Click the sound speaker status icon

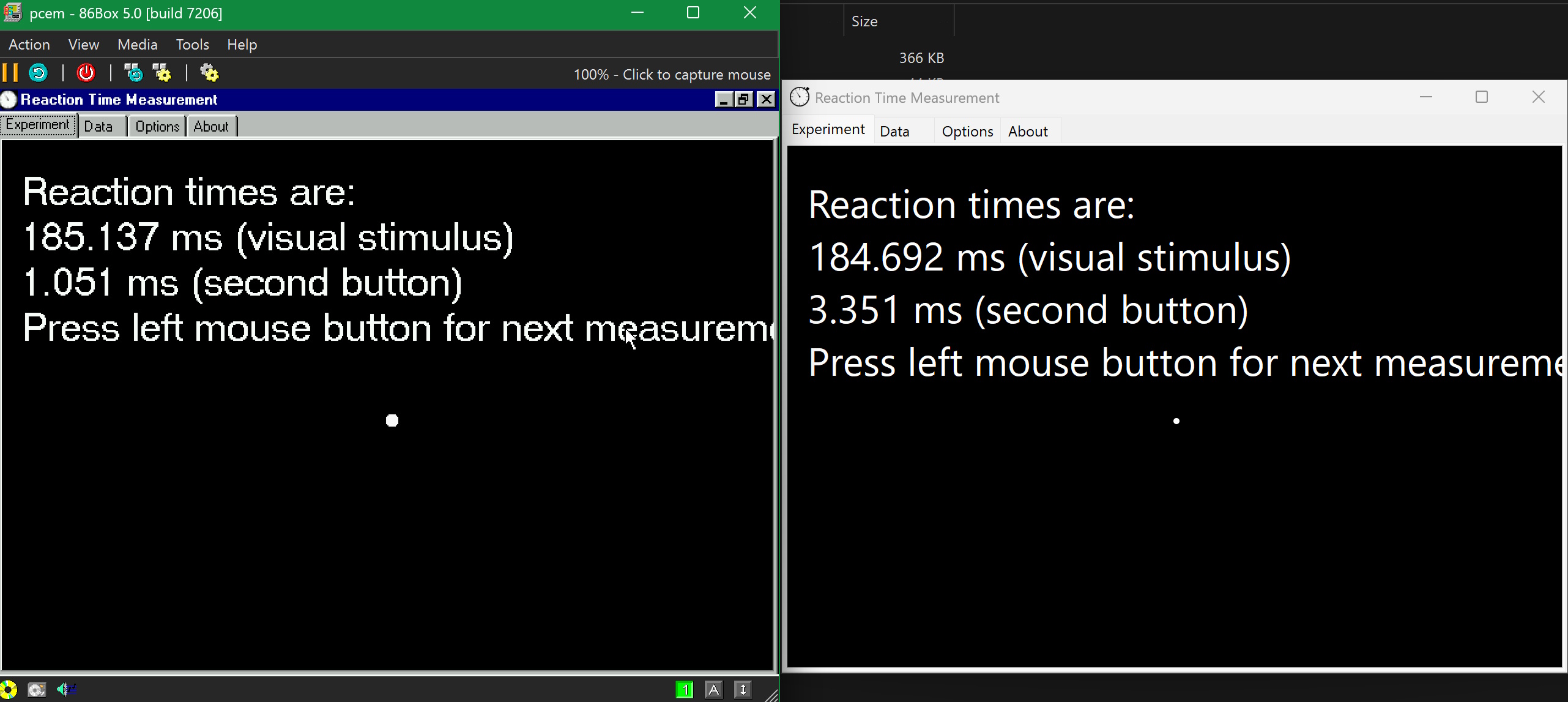tap(66, 690)
